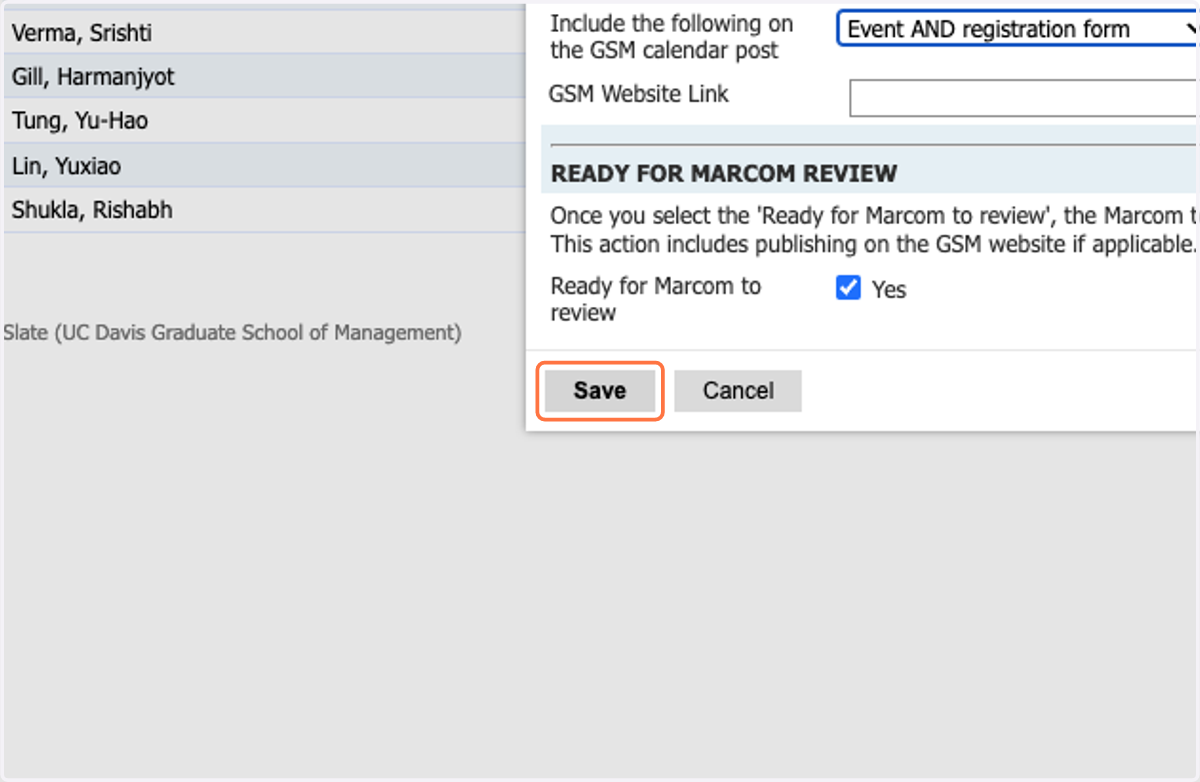Select the row Shukla, Rishabh
This screenshot has height=782, width=1200.
[265, 209]
